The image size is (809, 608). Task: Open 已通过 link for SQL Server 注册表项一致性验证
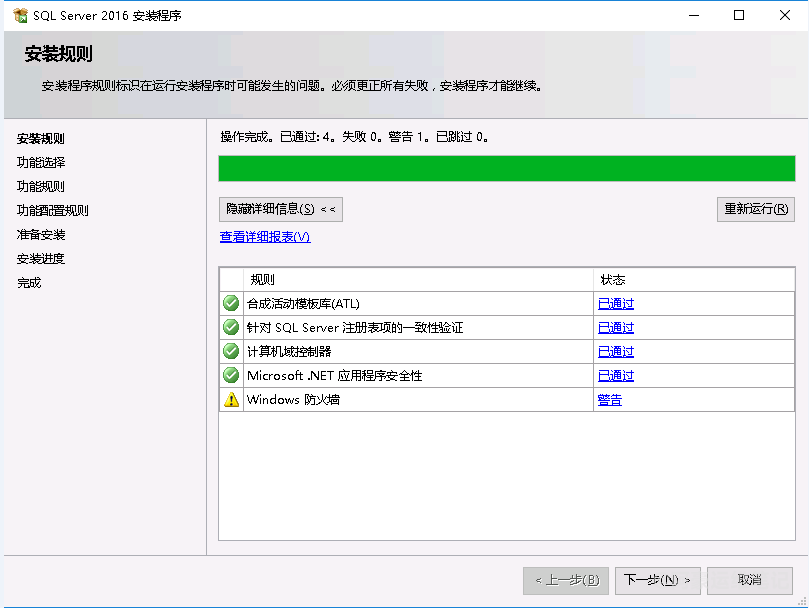616,327
